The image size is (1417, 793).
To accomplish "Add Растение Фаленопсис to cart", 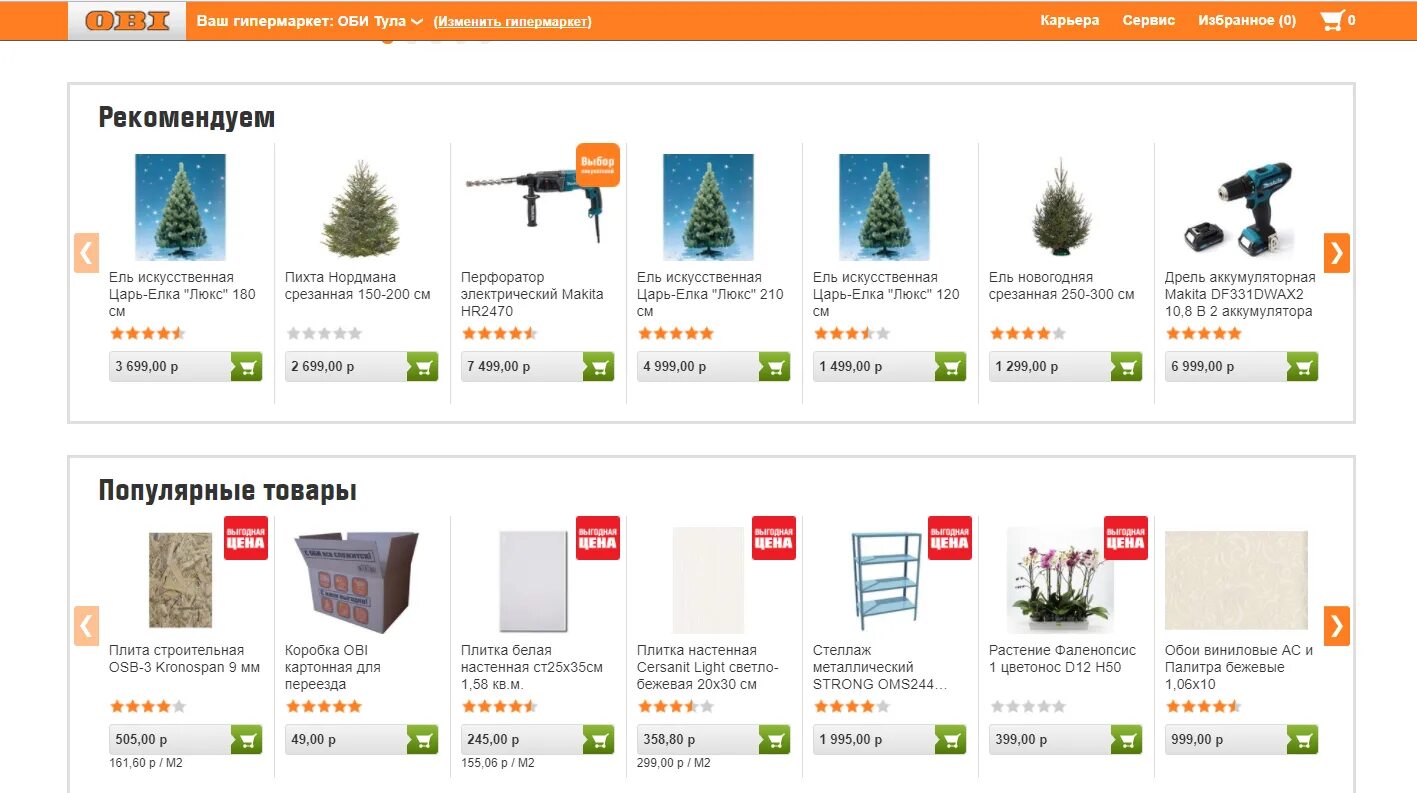I will click(x=1126, y=739).
